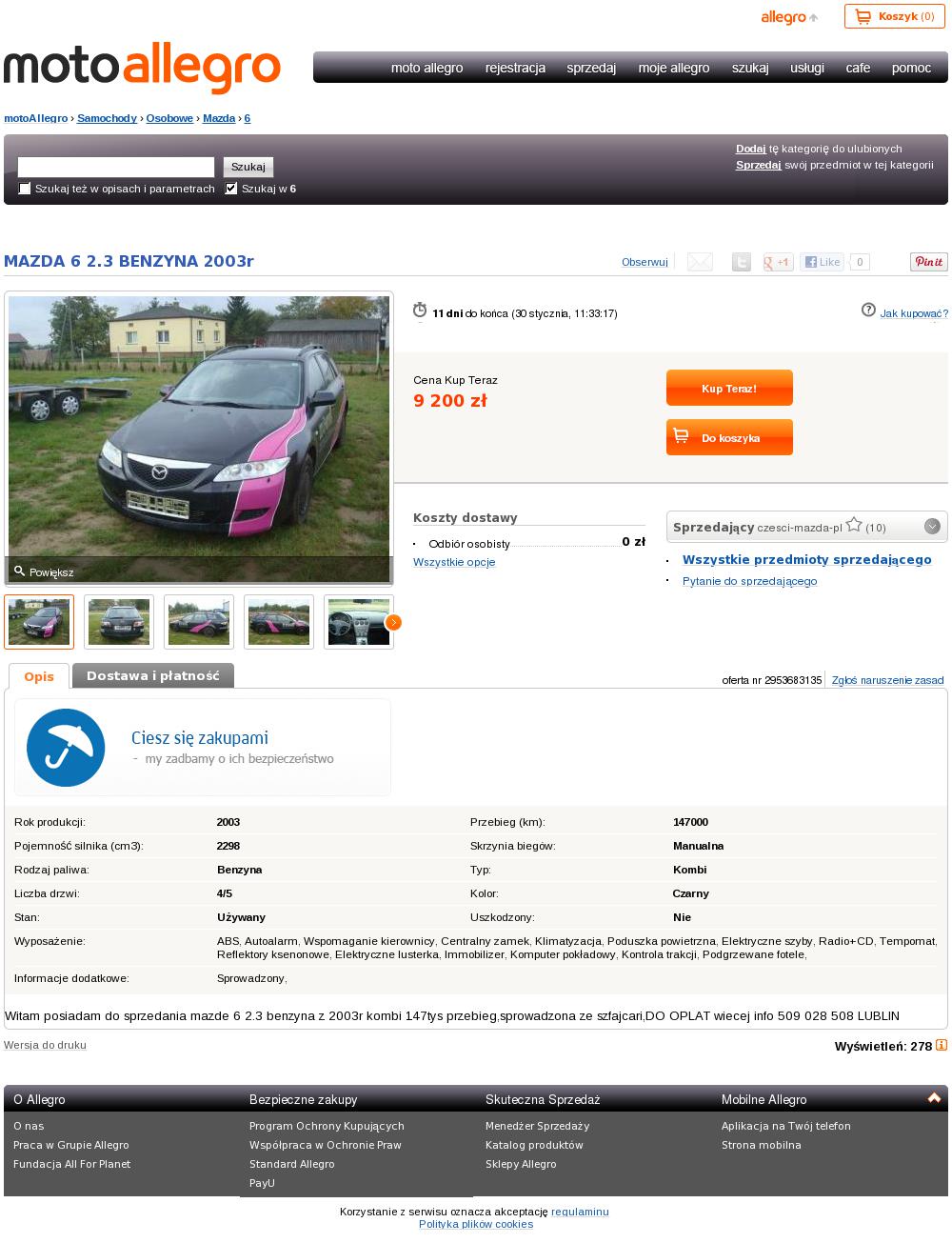The width and height of the screenshot is (952, 1243).
Task: Select the car interior thumbnail
Action: pyautogui.click(x=359, y=622)
